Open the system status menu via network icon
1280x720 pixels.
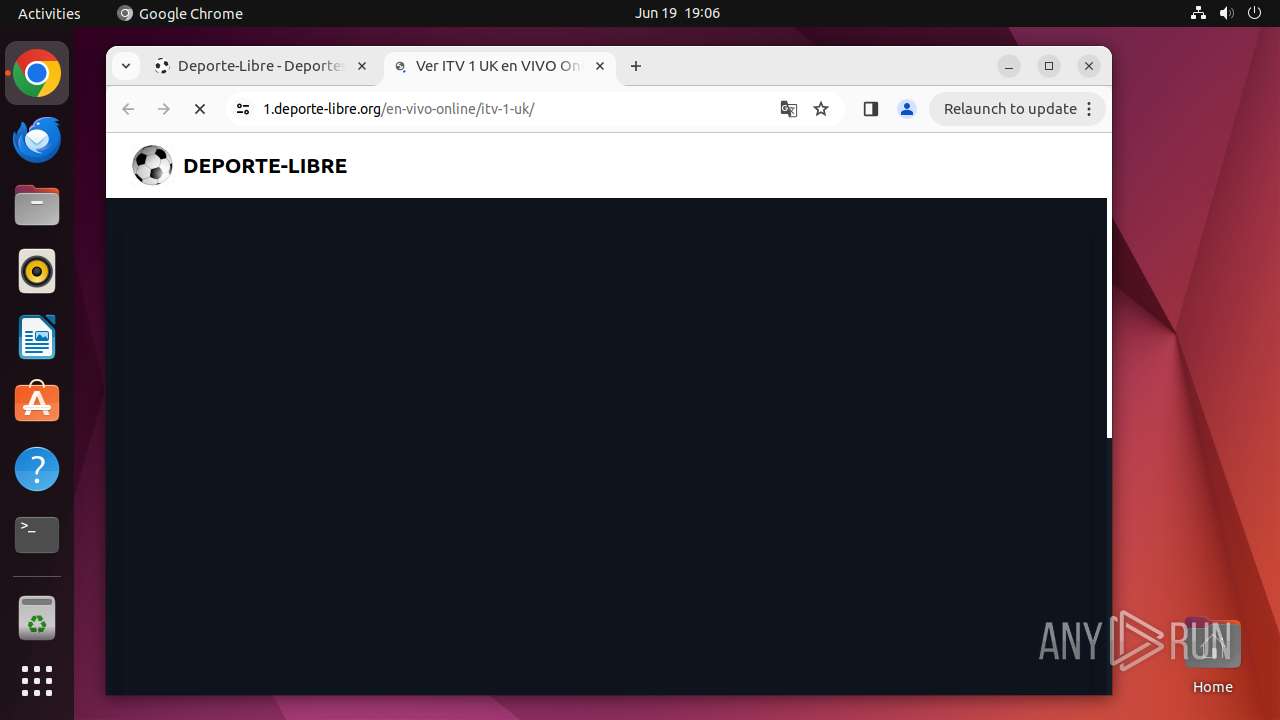1198,13
